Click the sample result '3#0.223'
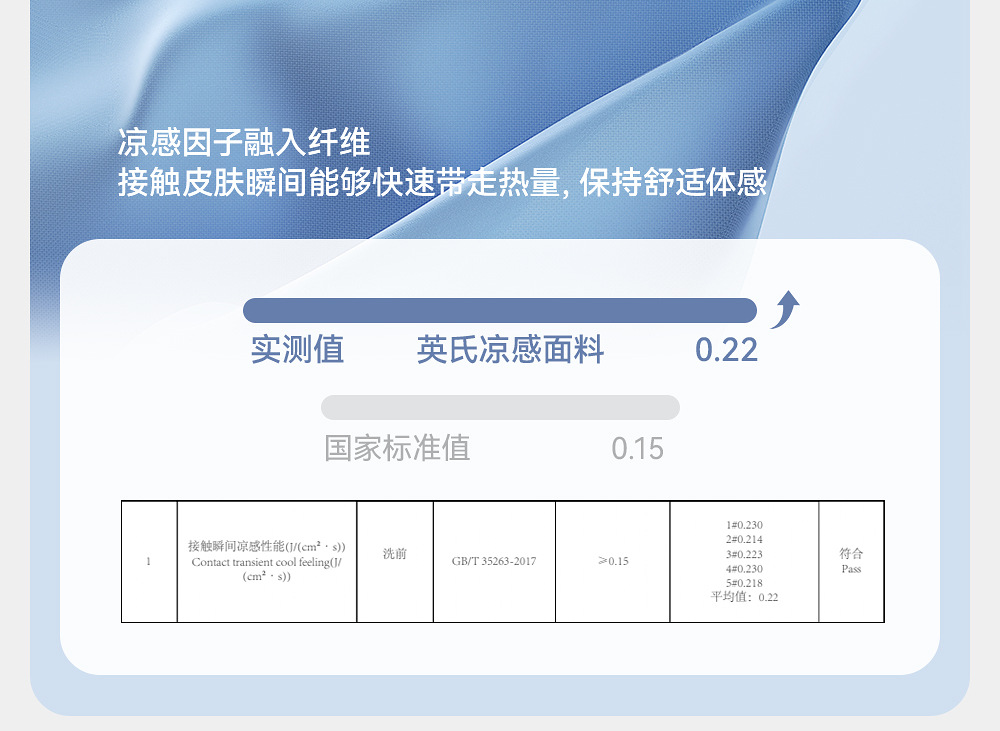This screenshot has height=731, width=1000. coord(744,554)
